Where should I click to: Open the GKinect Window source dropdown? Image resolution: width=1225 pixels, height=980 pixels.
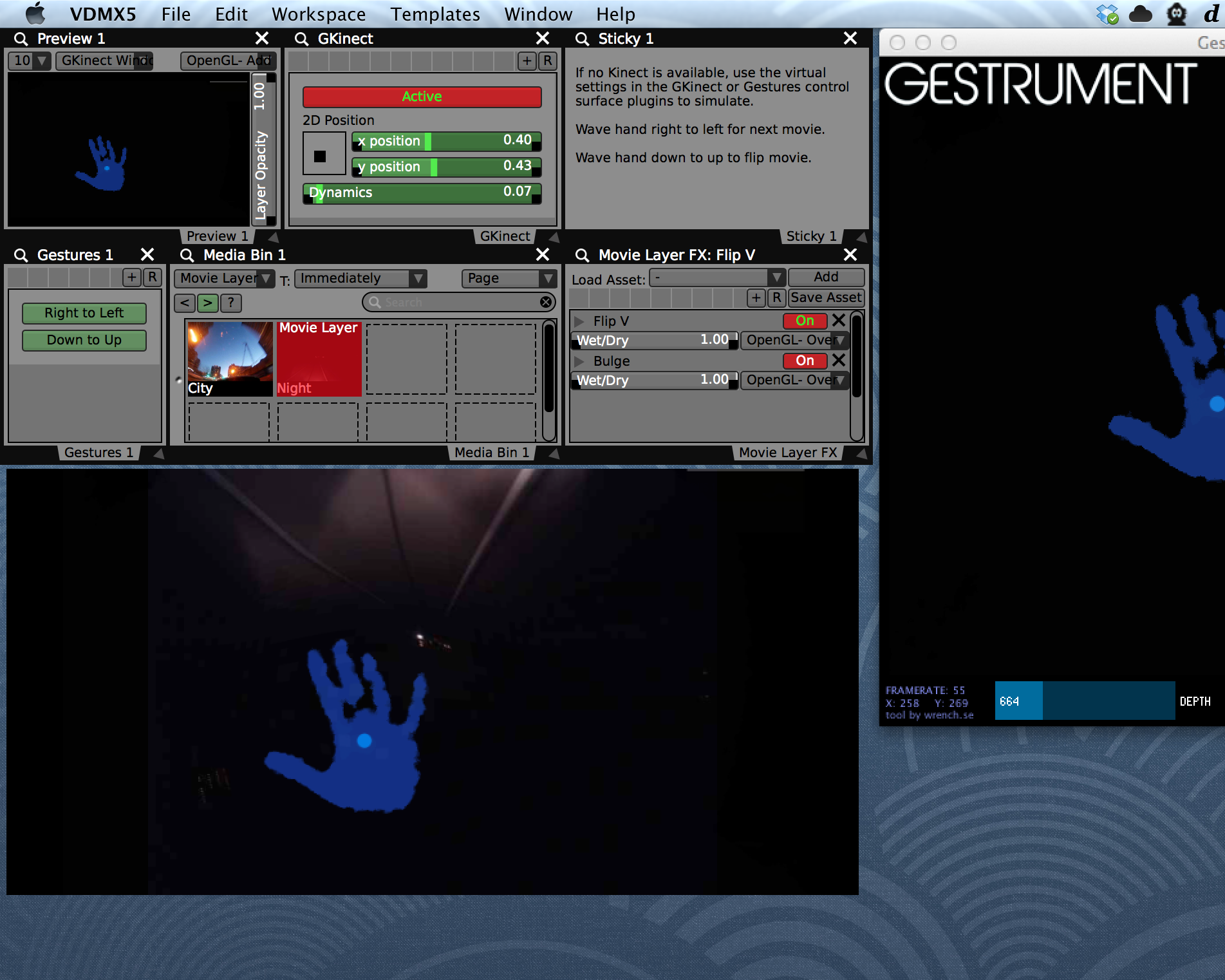[104, 61]
